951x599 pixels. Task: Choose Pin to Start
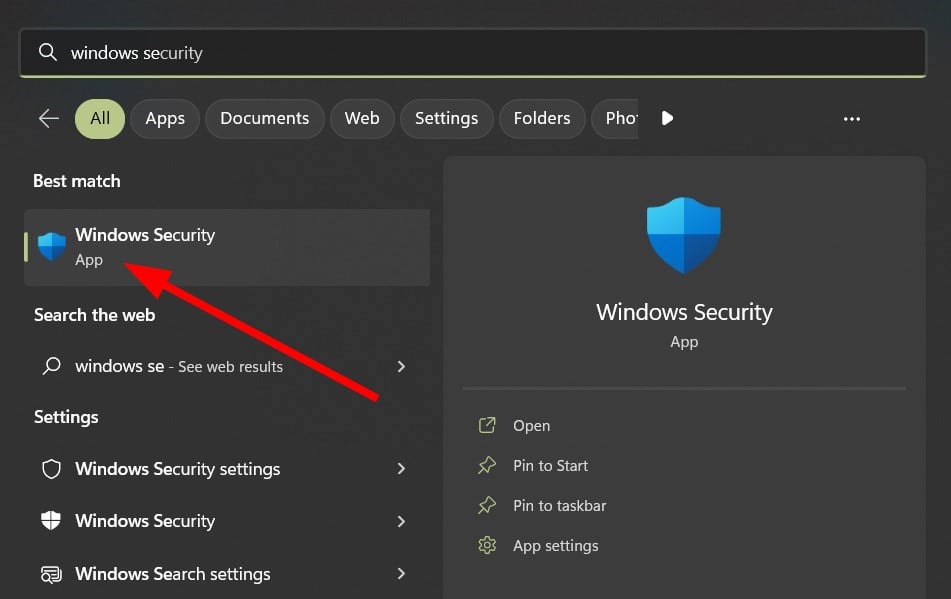(550, 466)
